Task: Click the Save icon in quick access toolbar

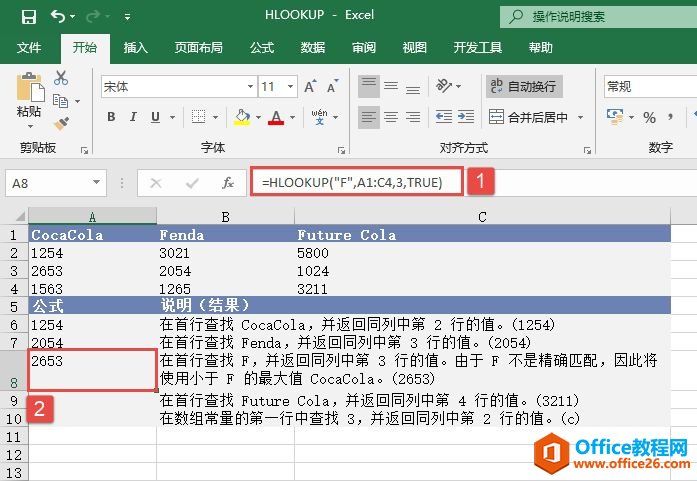Action: tap(29, 17)
